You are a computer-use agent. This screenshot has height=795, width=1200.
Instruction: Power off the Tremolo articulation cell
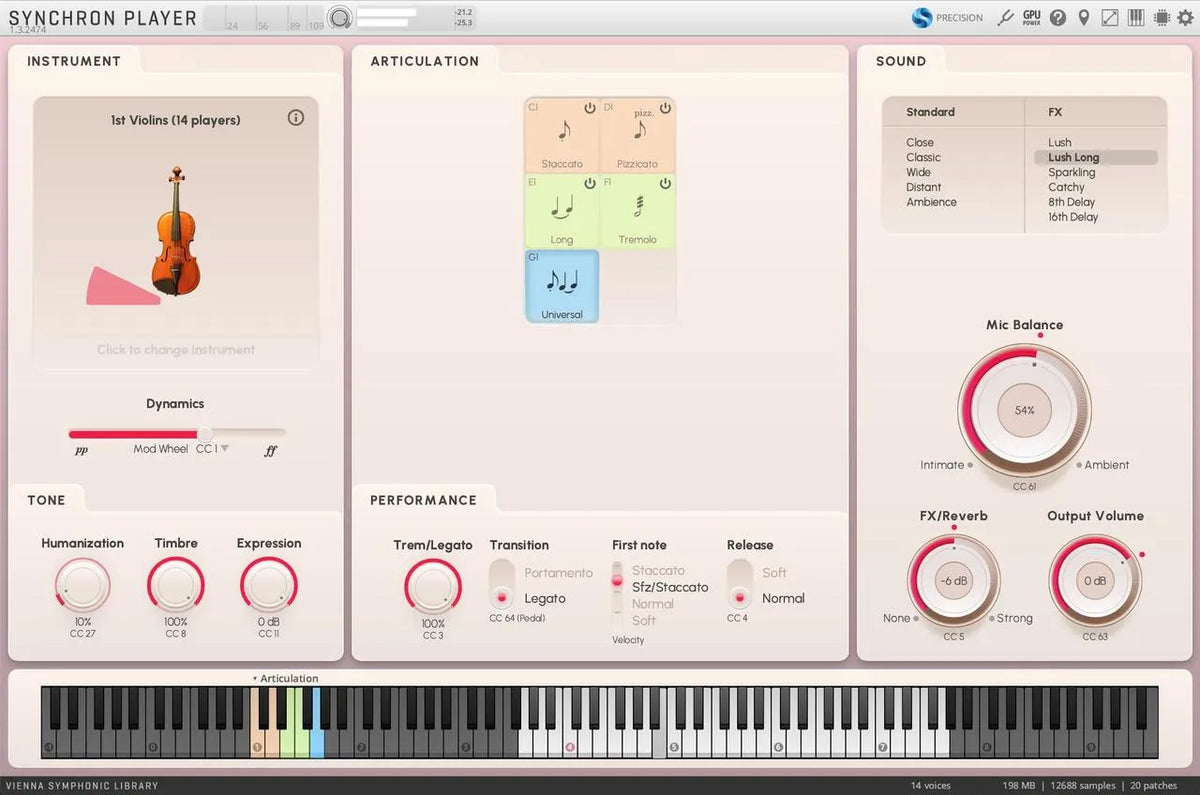pyautogui.click(x=665, y=183)
